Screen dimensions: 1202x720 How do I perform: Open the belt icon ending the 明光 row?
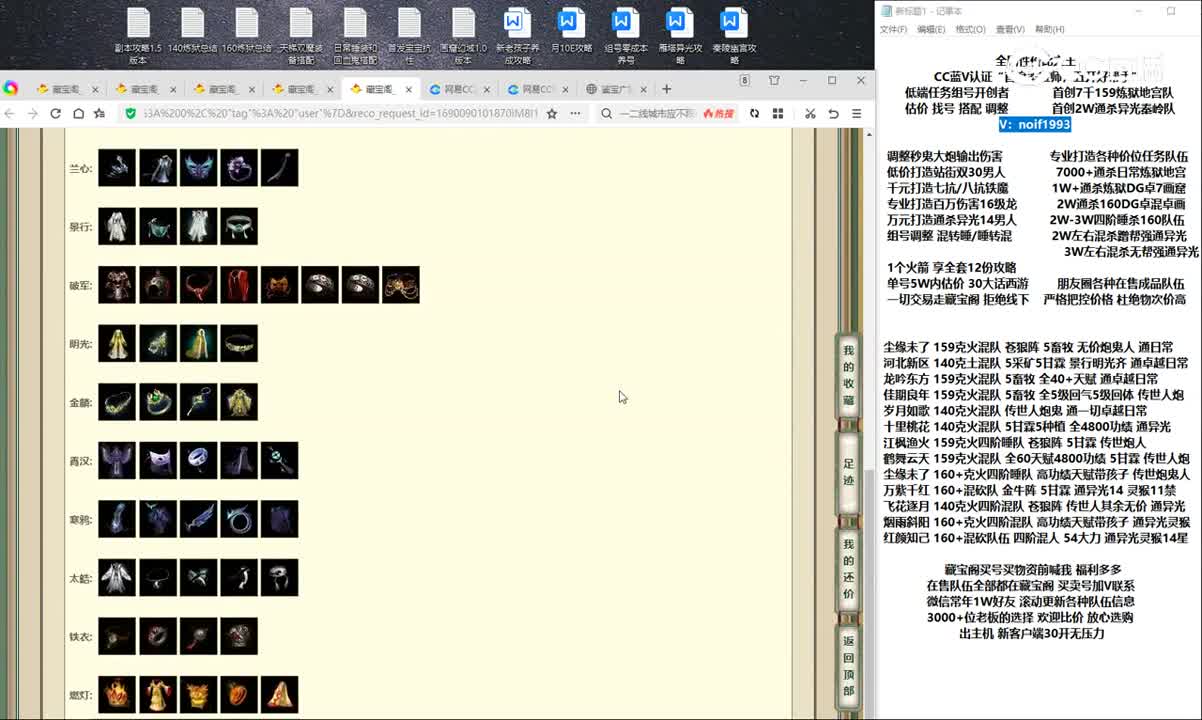click(x=239, y=343)
